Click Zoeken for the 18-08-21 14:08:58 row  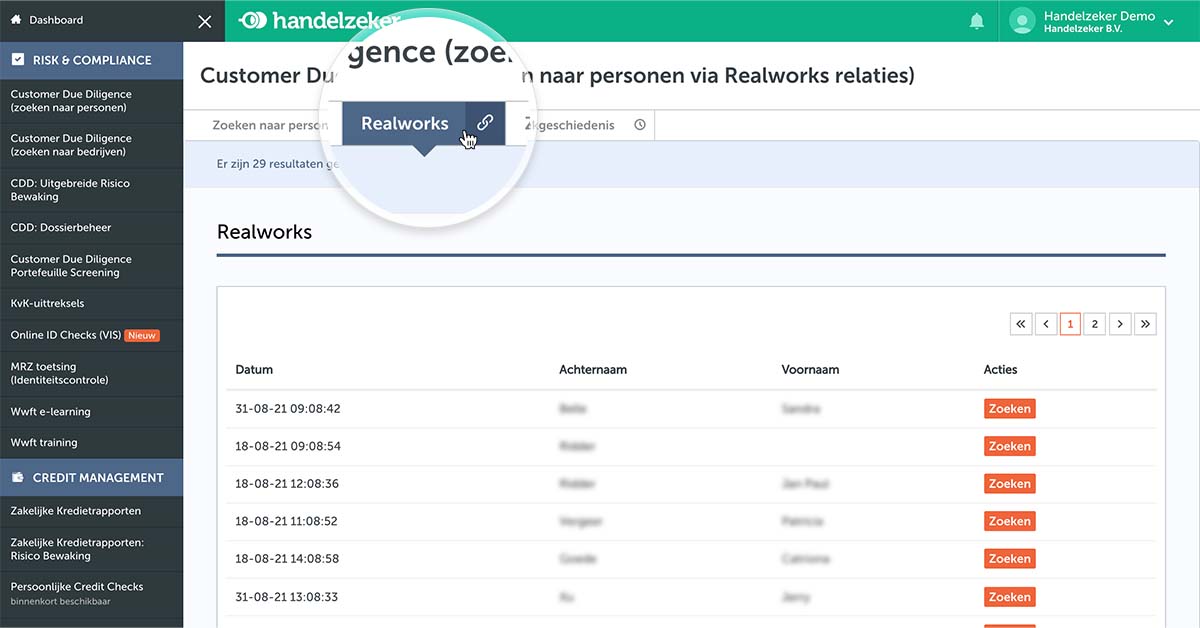pyautogui.click(x=1009, y=559)
